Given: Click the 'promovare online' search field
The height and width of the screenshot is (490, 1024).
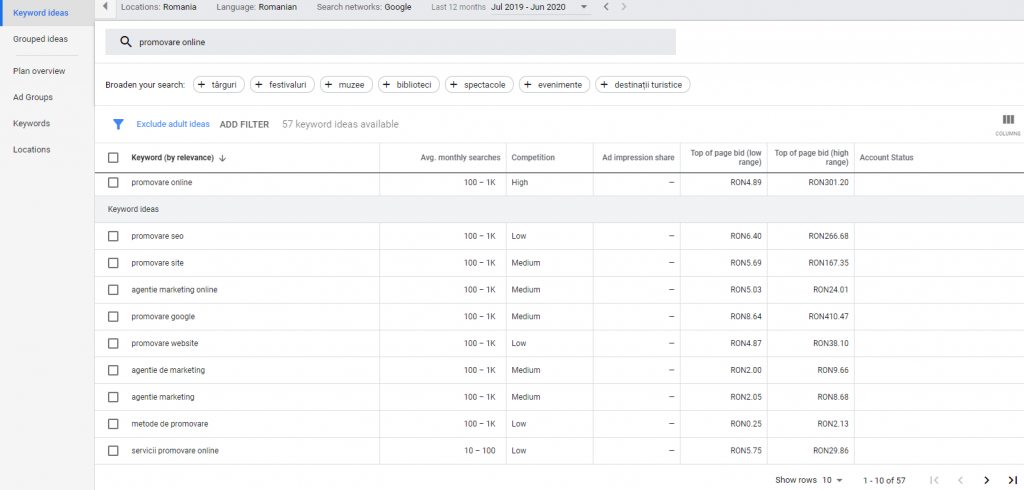Looking at the screenshot, I should (390, 42).
